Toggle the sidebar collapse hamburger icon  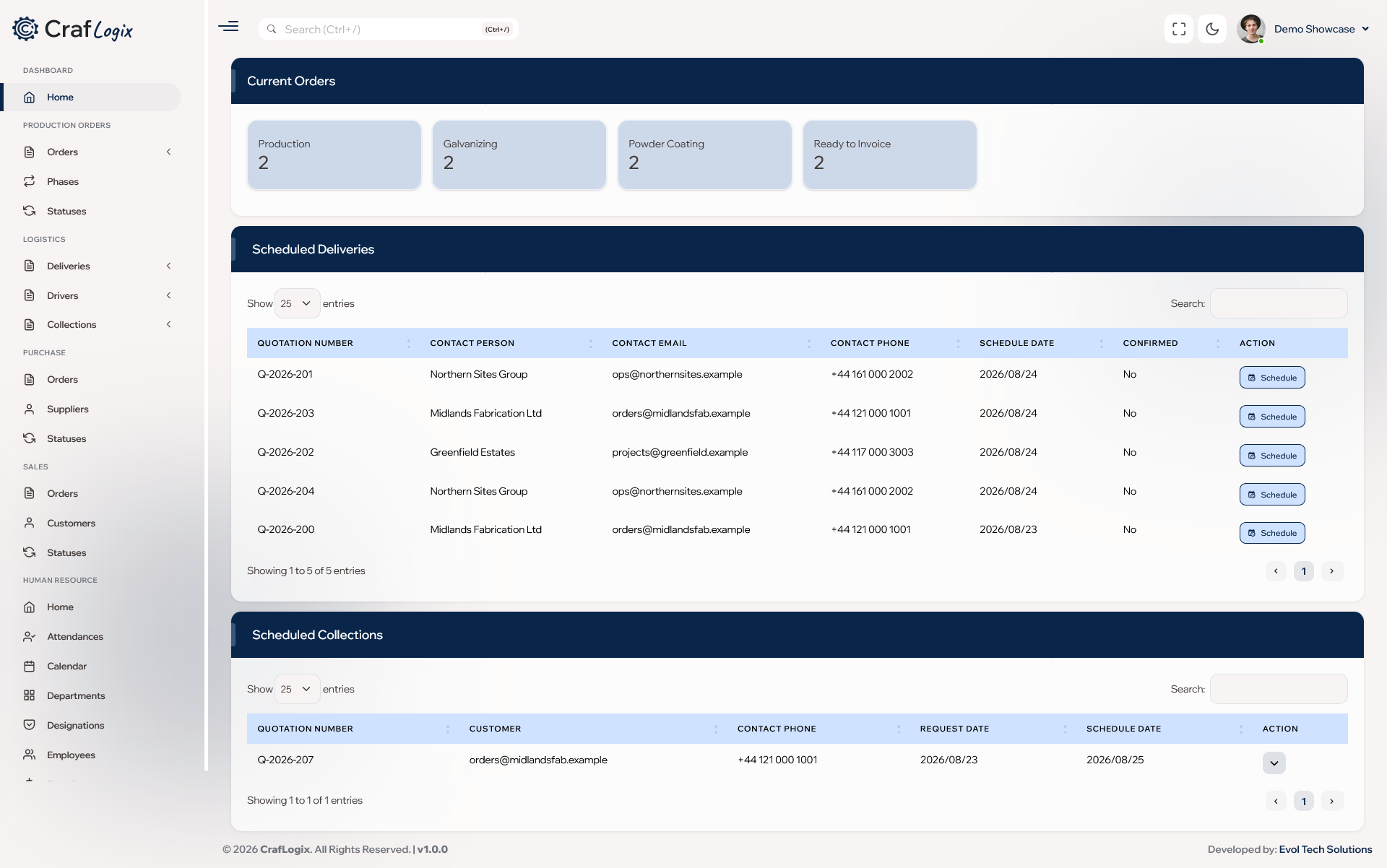228,27
